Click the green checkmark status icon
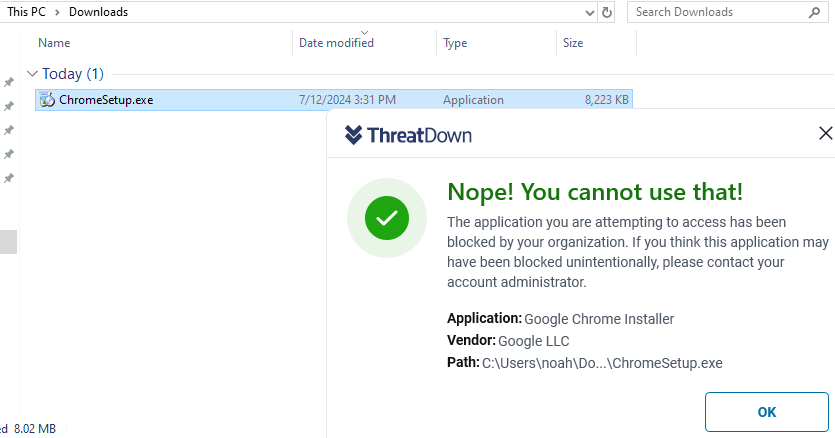This screenshot has width=835, height=438. coord(387,218)
